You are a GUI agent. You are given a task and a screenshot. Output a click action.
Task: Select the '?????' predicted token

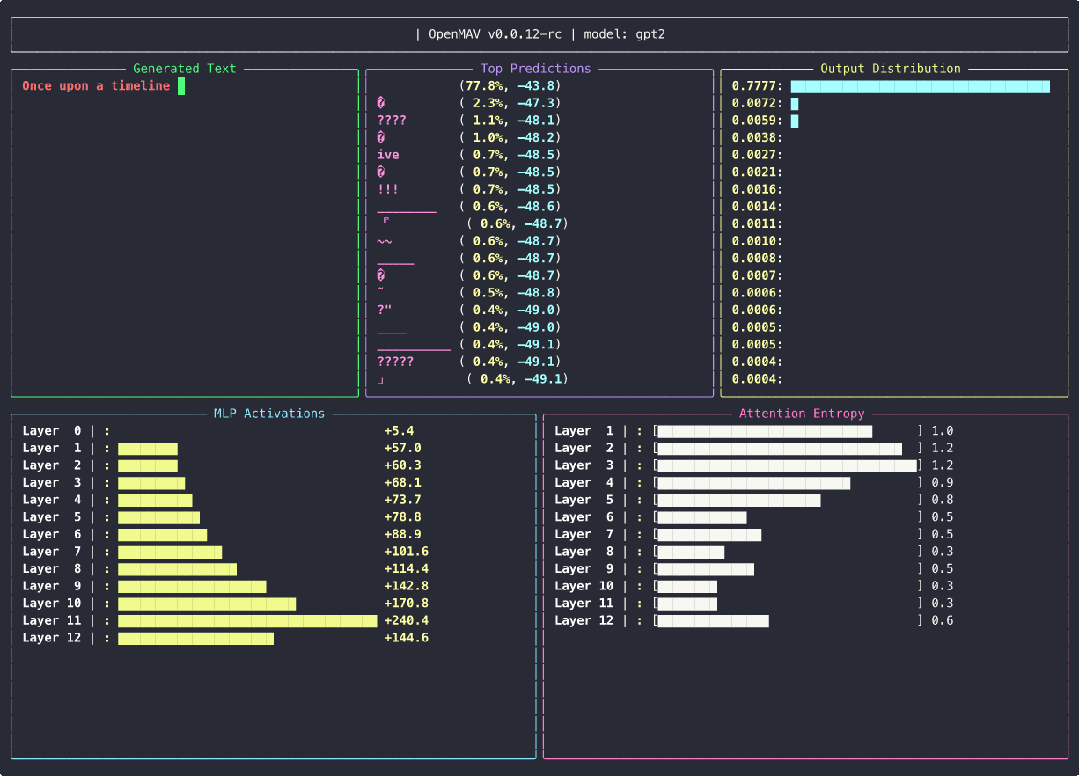coord(396,361)
